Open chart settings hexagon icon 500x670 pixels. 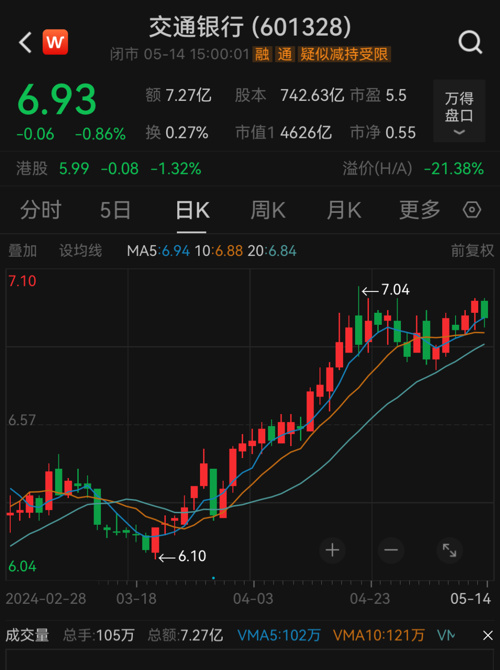click(x=472, y=210)
